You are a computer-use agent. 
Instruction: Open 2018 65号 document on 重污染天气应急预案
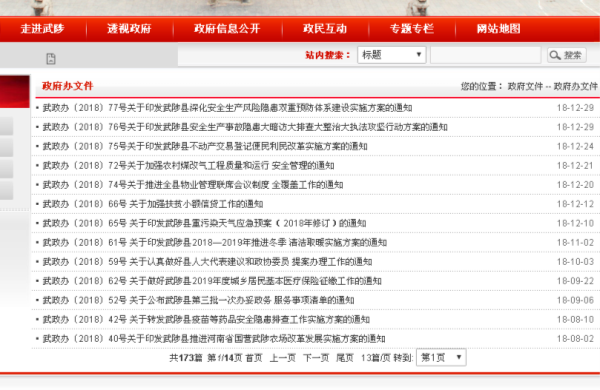[x=204, y=223]
